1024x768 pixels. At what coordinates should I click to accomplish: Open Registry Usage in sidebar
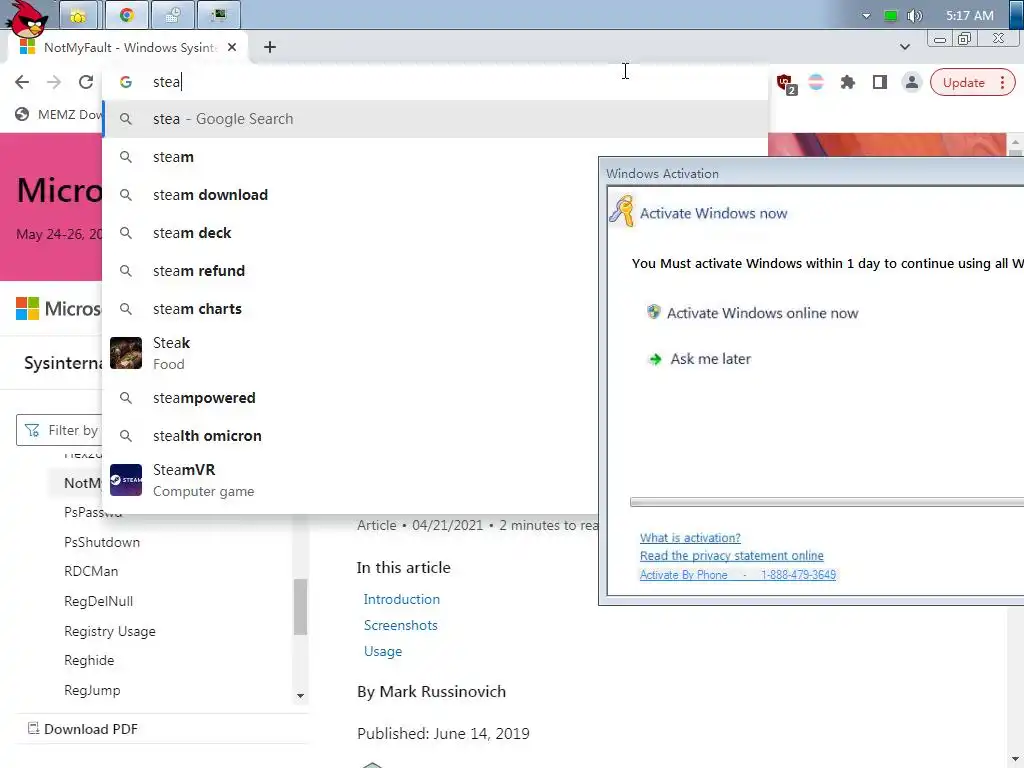click(110, 631)
